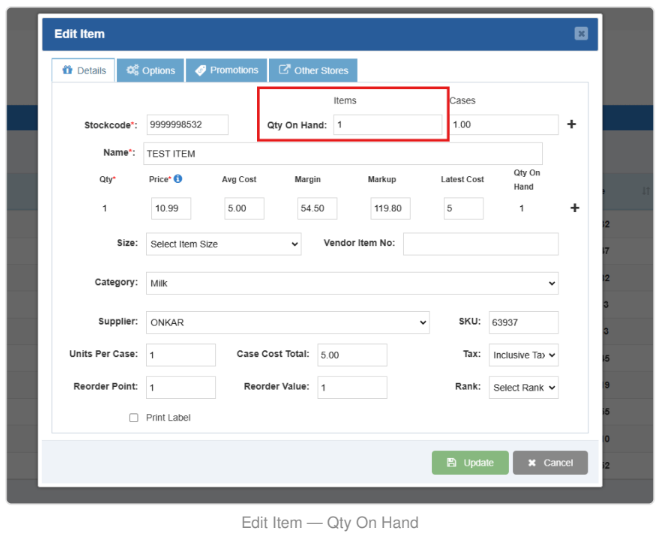The width and height of the screenshot is (662, 536).
Task: Open the Supplier dropdown showing ONKAR
Action: (288, 322)
